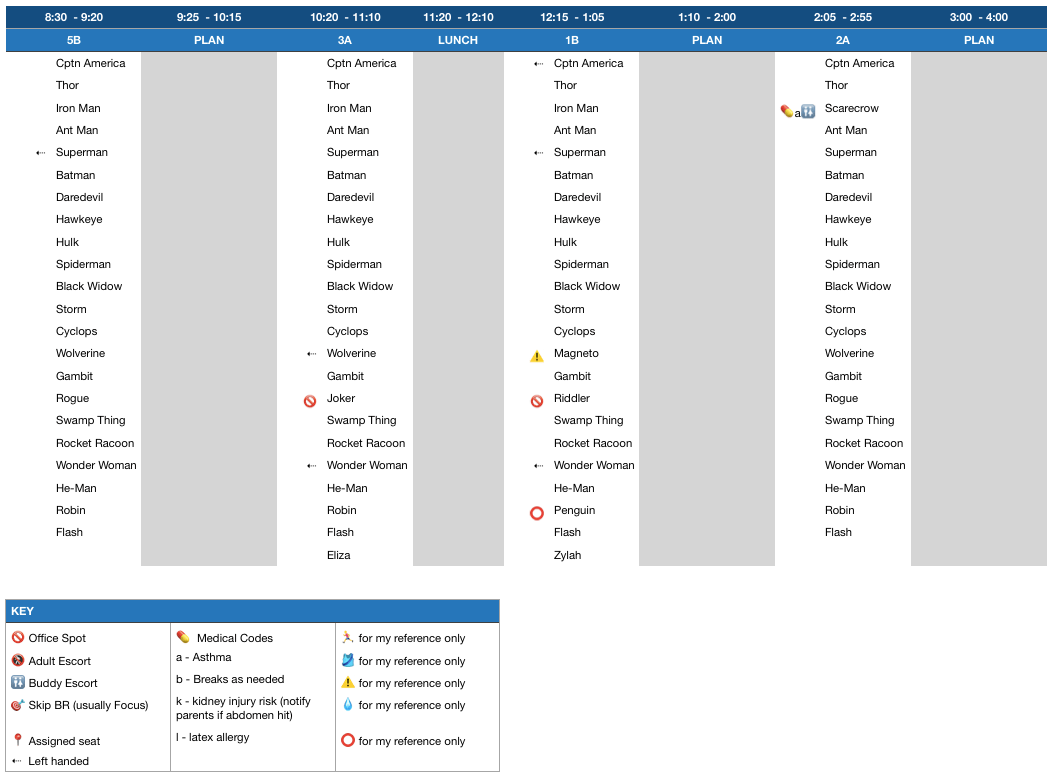Click the pill medical icon beside Scarecrow

787,111
